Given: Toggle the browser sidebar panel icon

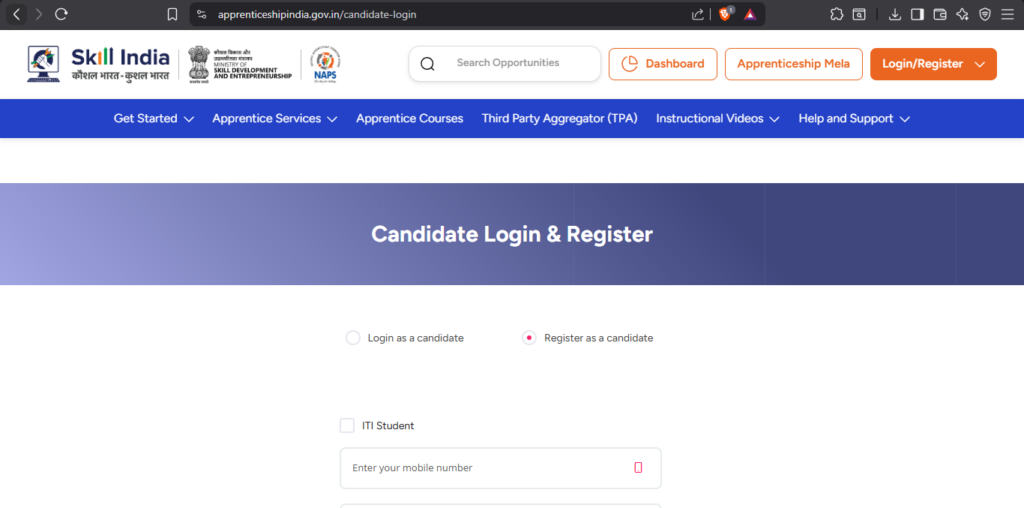Looking at the screenshot, I should [916, 14].
